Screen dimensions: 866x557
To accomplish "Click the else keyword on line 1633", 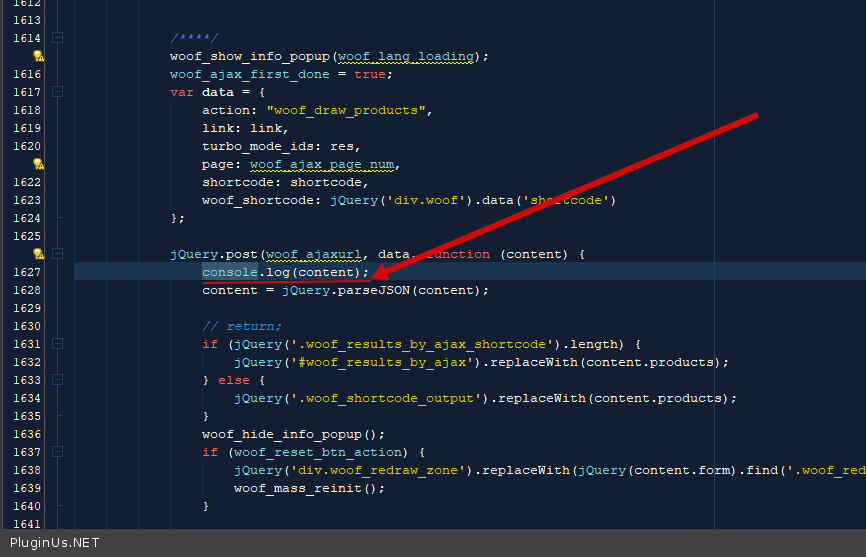I will click(234, 380).
